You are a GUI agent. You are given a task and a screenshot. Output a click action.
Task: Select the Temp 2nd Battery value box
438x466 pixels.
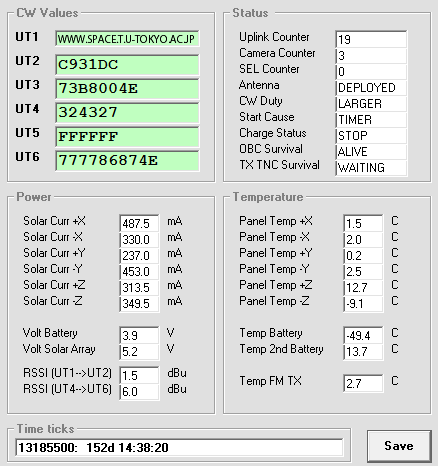pos(363,351)
